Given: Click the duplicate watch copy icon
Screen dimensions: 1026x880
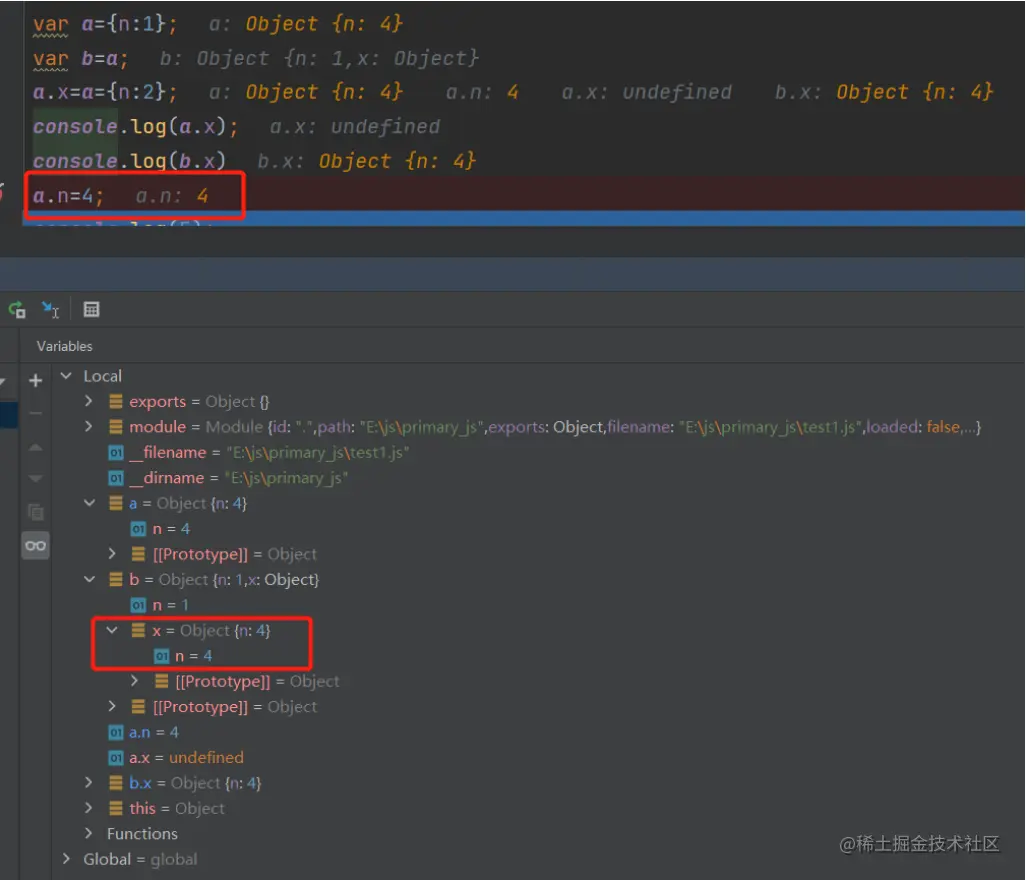Looking at the screenshot, I should click(x=36, y=512).
